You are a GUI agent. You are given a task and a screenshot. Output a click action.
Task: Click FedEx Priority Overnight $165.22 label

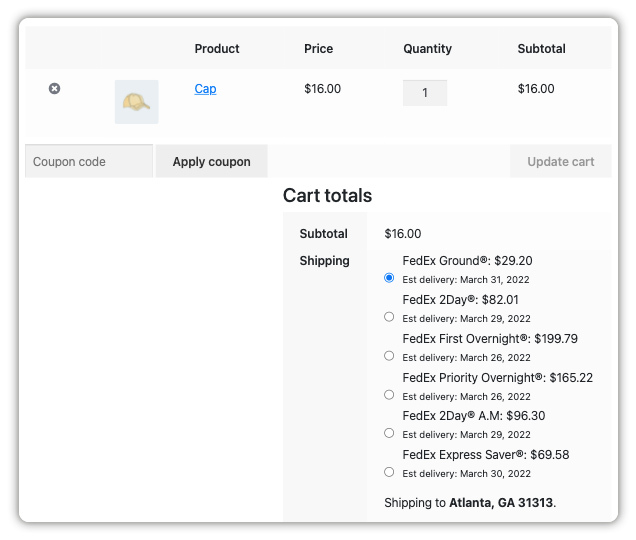tap(498, 377)
